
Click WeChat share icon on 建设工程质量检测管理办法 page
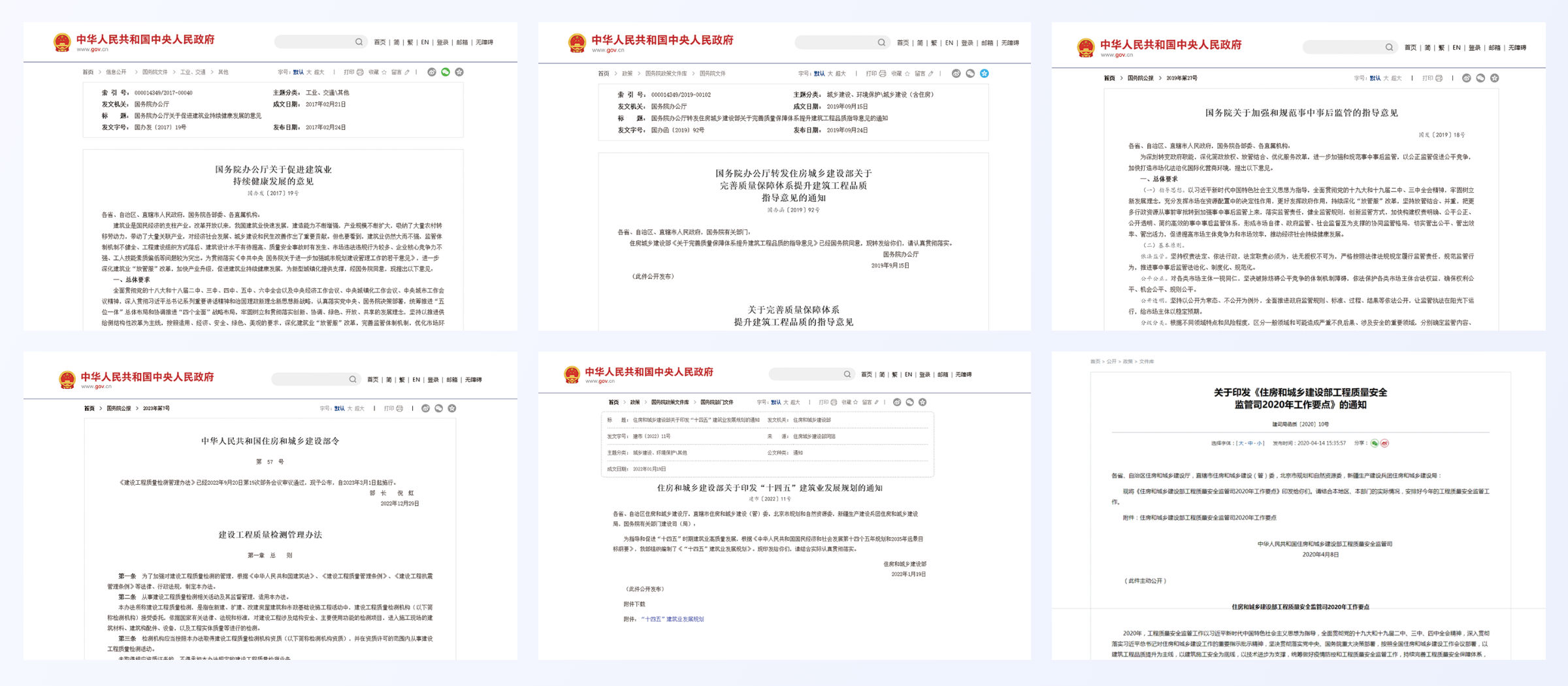click(x=439, y=408)
